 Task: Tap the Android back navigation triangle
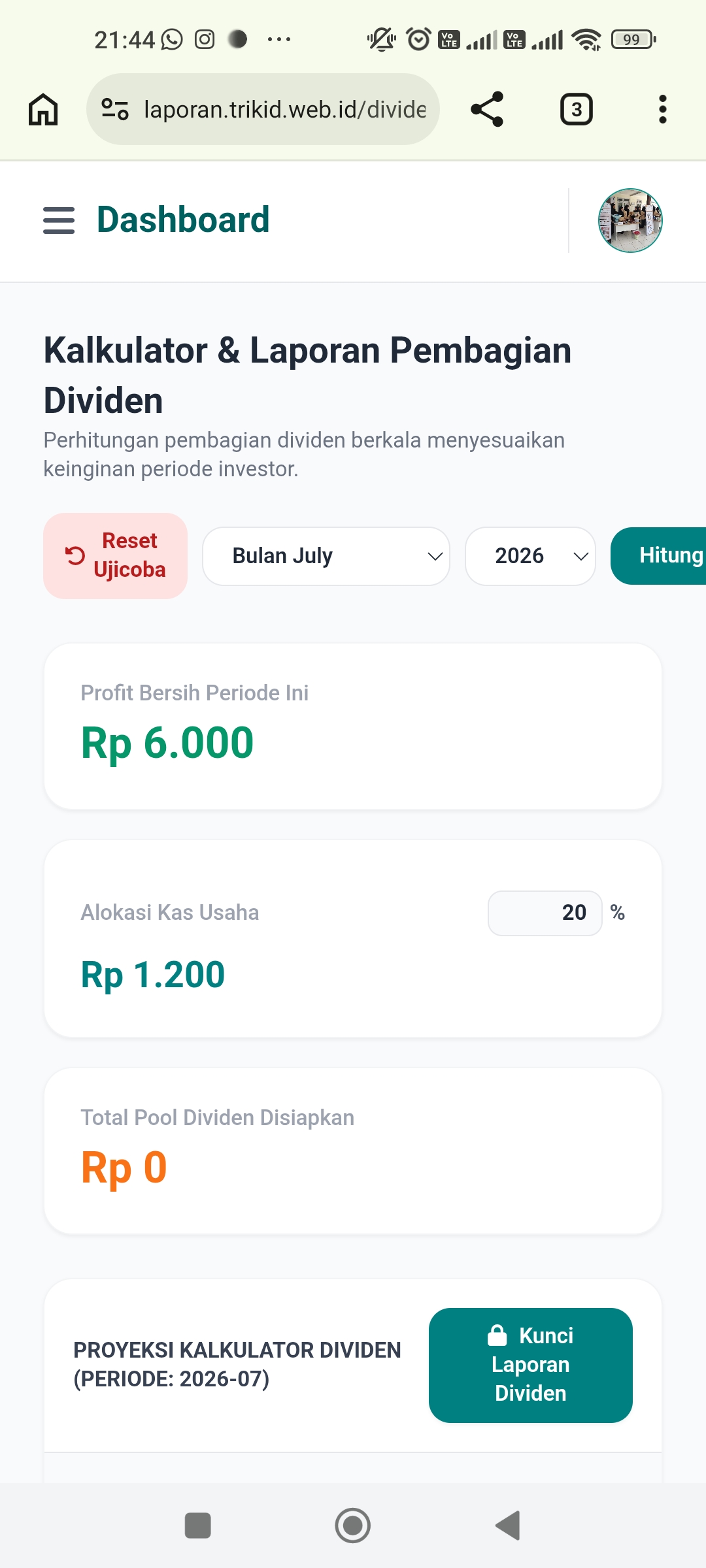[508, 1526]
